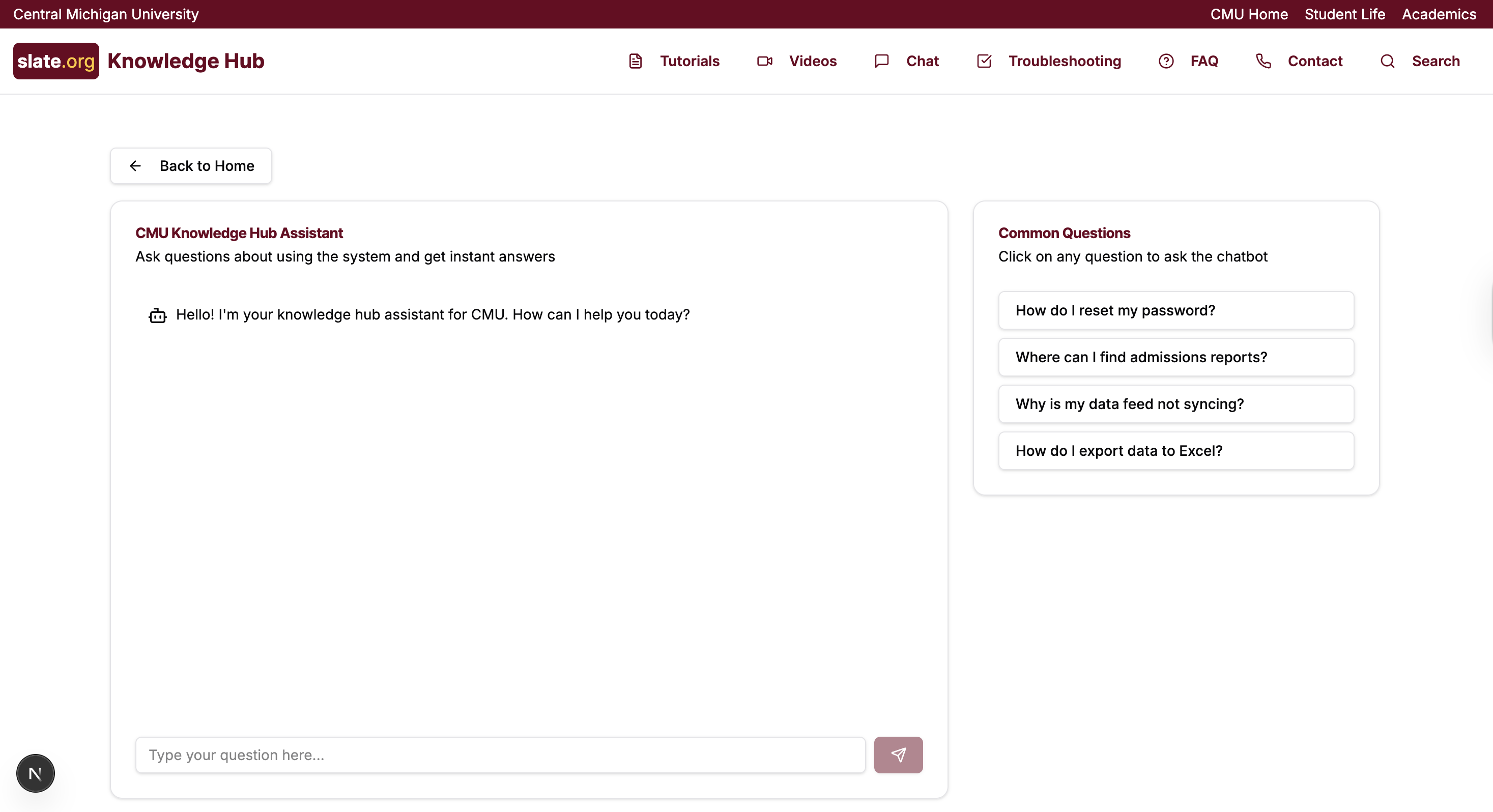This screenshot has height=812, width=1493.
Task: Click the paper plane send icon
Action: pos(898,755)
